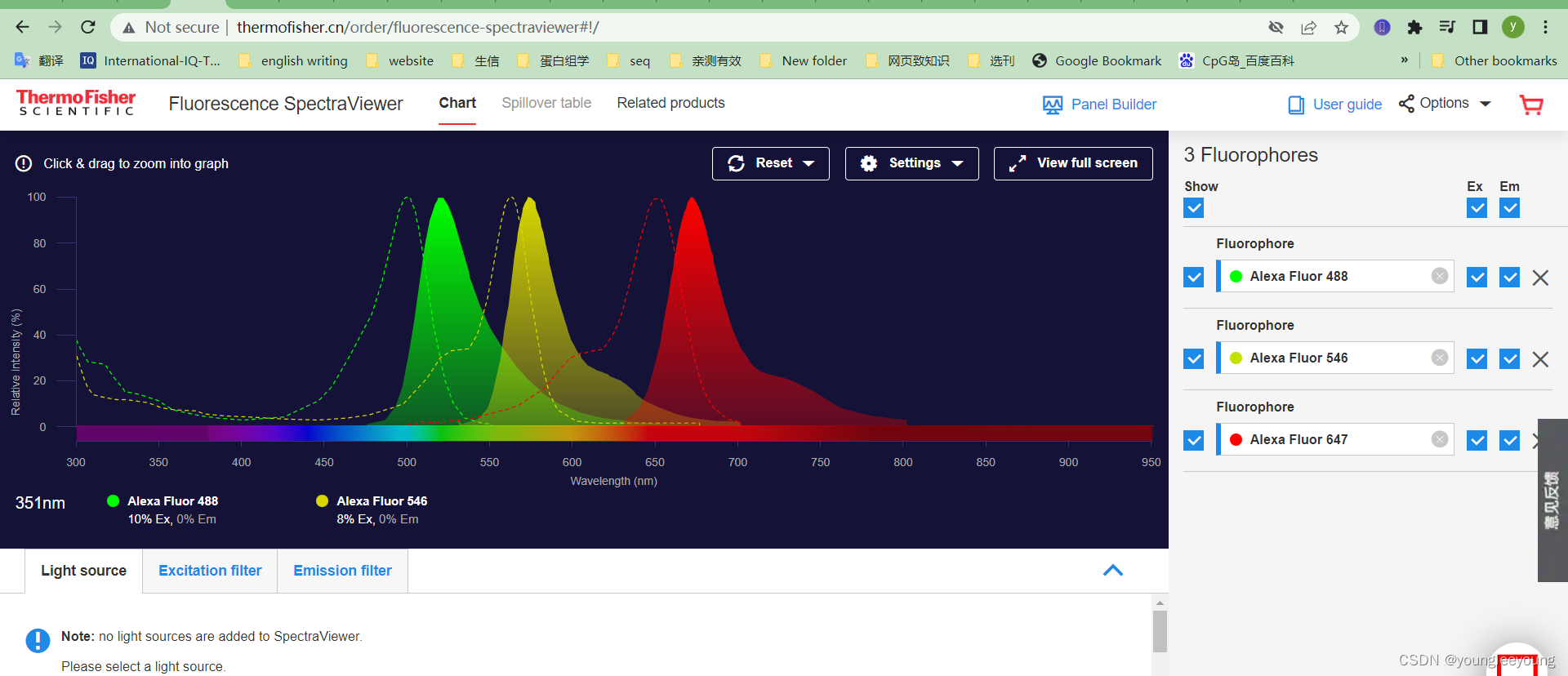
Task: Click the light source panel scrollbar
Action: pyautogui.click(x=1160, y=631)
